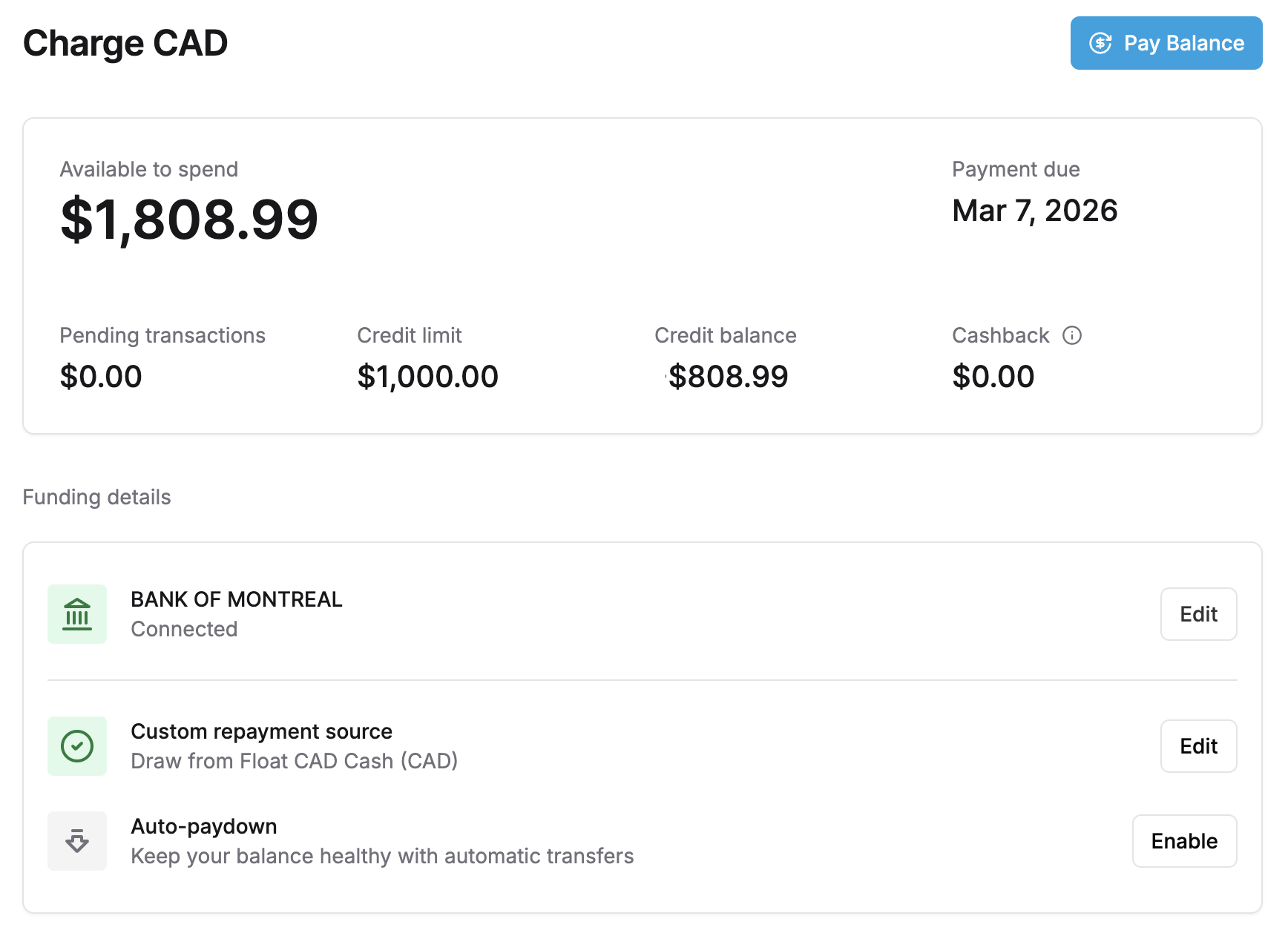This screenshot has width=1288, height=936.
Task: Enable Auto-paydown
Action: click(x=1184, y=841)
